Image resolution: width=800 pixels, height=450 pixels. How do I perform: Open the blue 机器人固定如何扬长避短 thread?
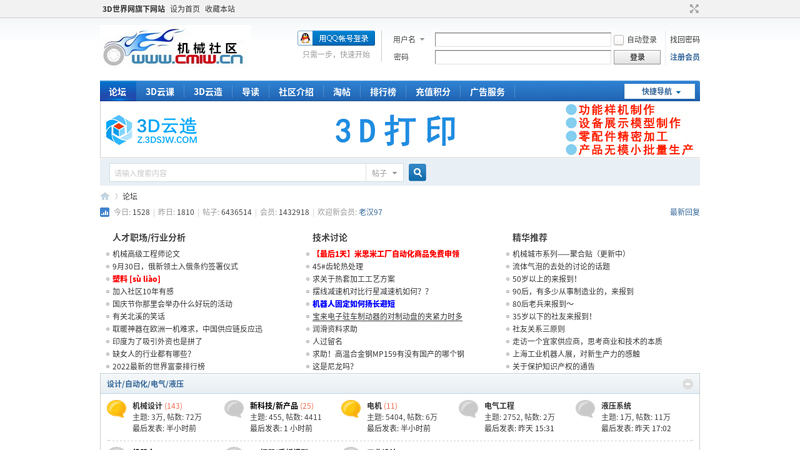click(x=354, y=304)
